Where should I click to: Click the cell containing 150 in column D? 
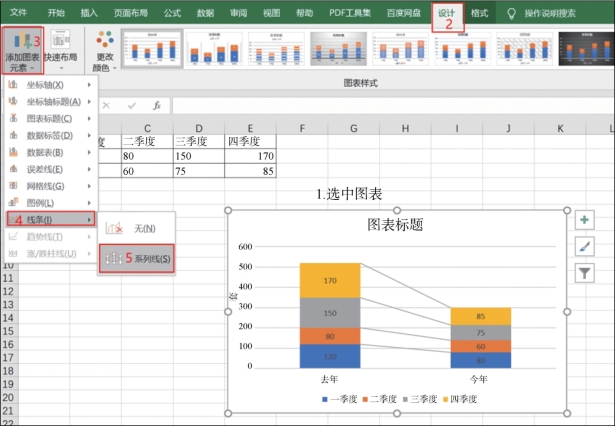click(x=199, y=156)
